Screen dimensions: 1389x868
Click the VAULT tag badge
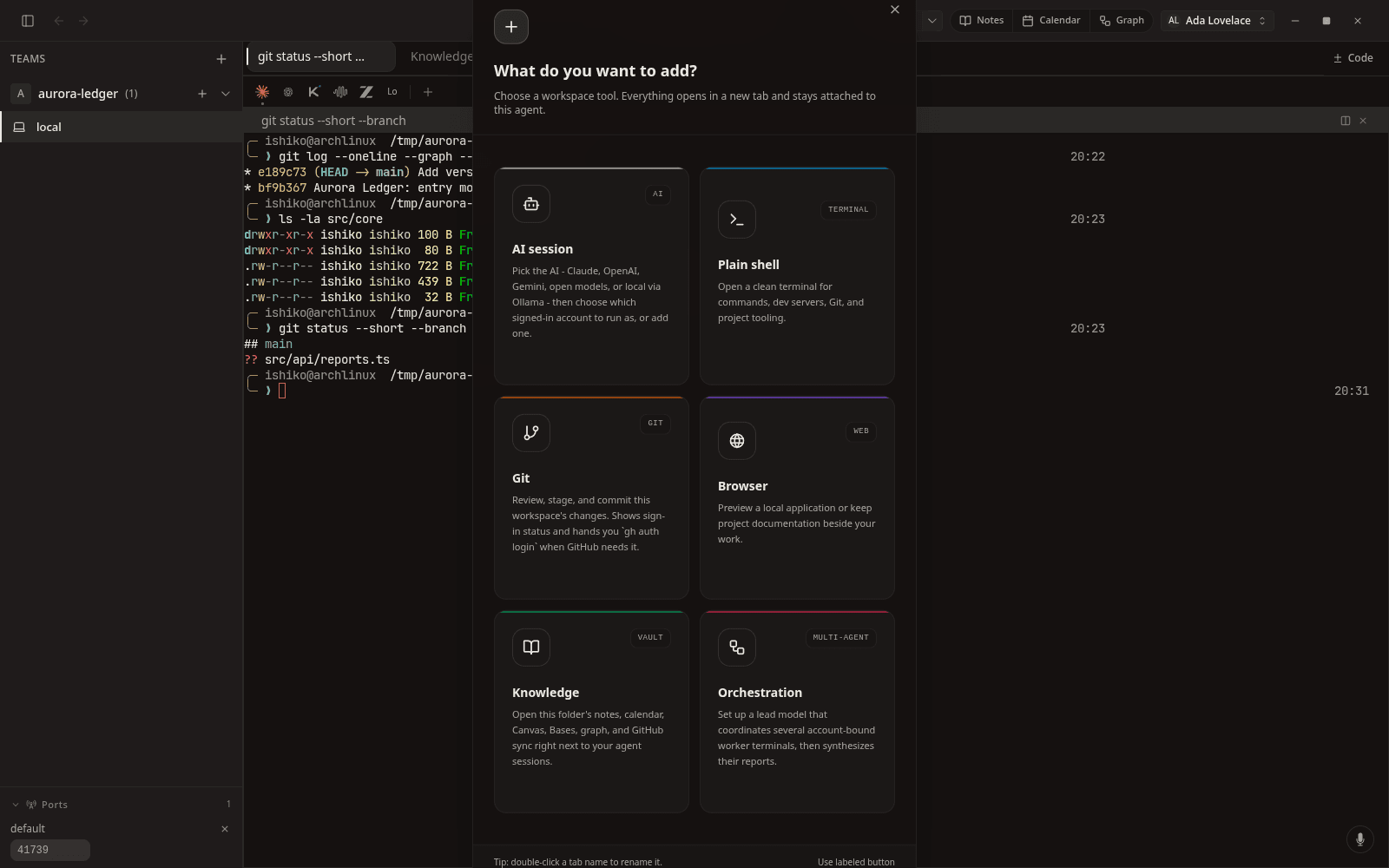tap(650, 638)
